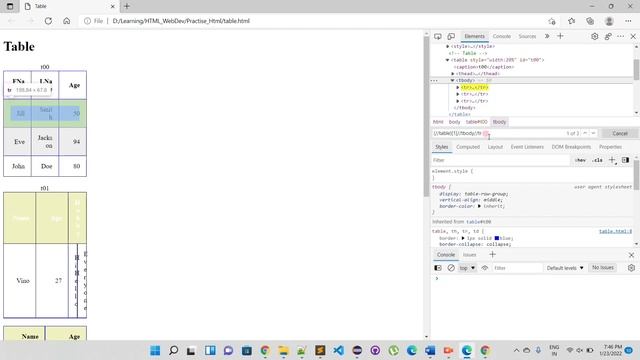Screen dimensions: 640x360
Task: Open the DevTools feedback icon
Action: click(608, 36)
